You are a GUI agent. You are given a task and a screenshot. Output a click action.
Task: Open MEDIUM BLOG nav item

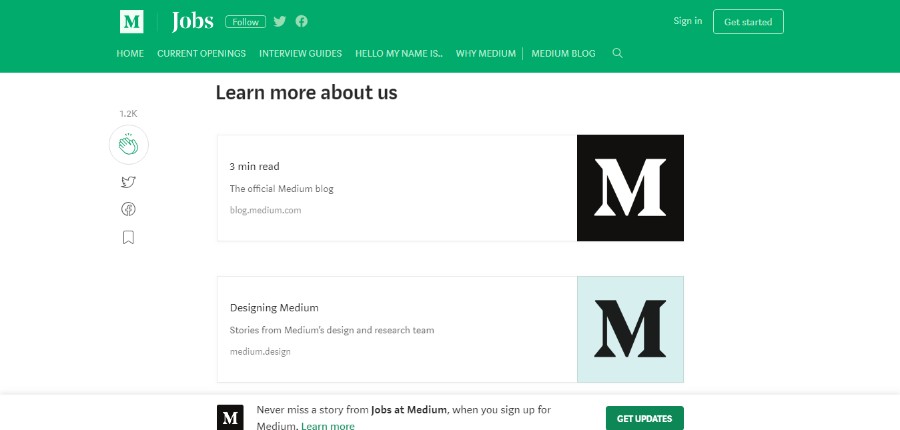pos(563,53)
